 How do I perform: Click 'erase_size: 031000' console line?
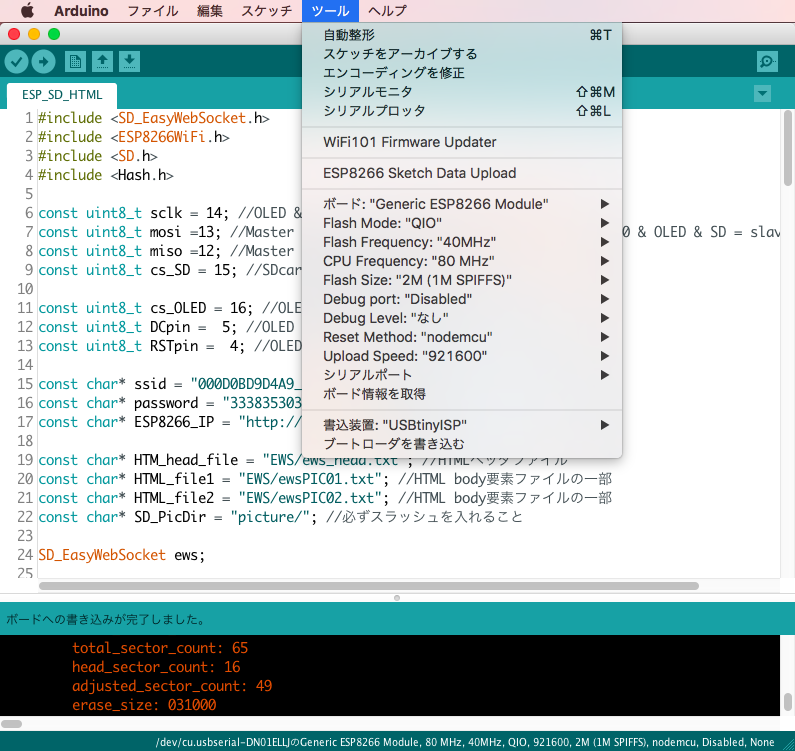144,705
